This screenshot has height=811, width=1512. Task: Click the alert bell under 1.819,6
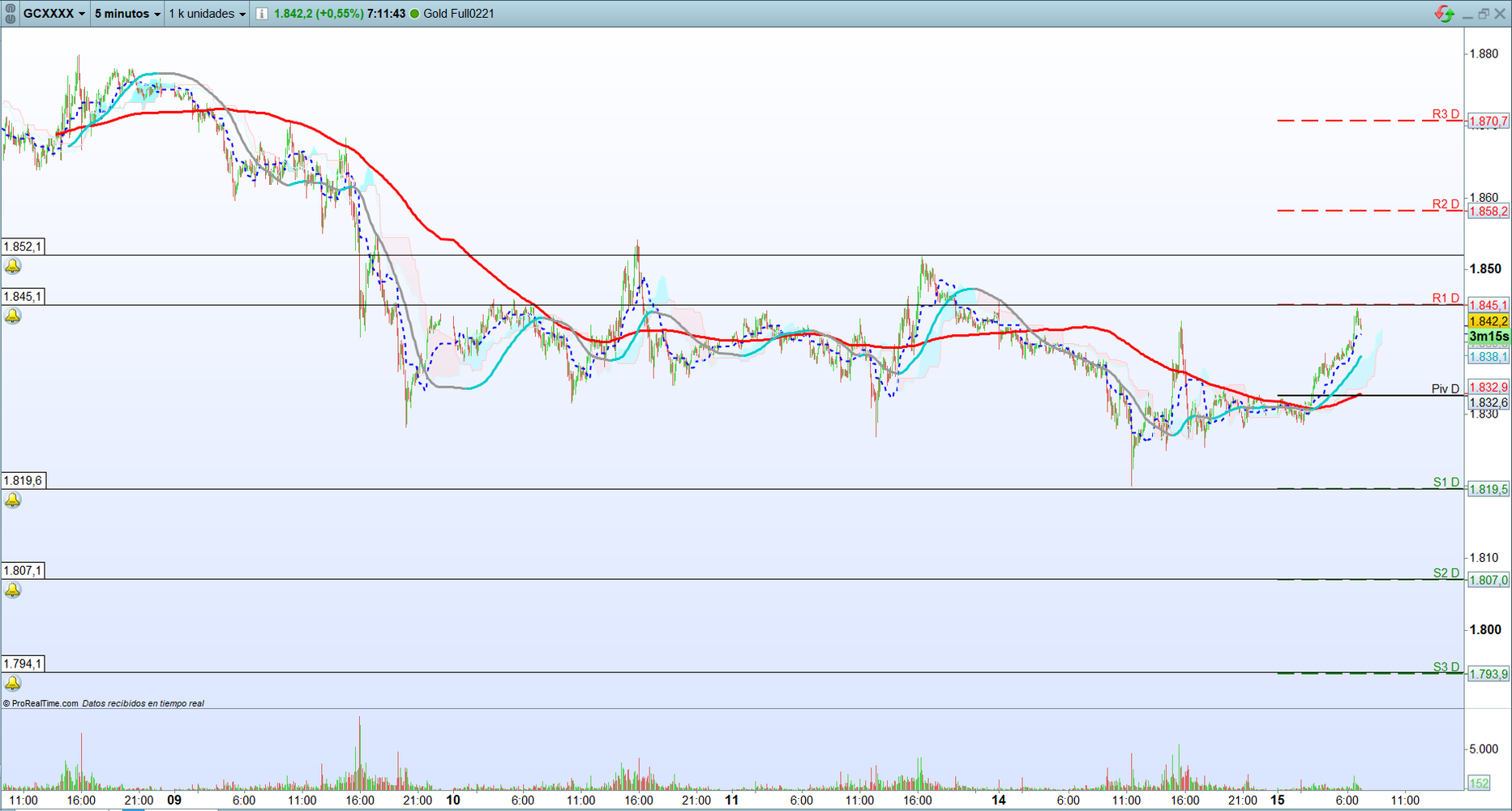pos(13,500)
